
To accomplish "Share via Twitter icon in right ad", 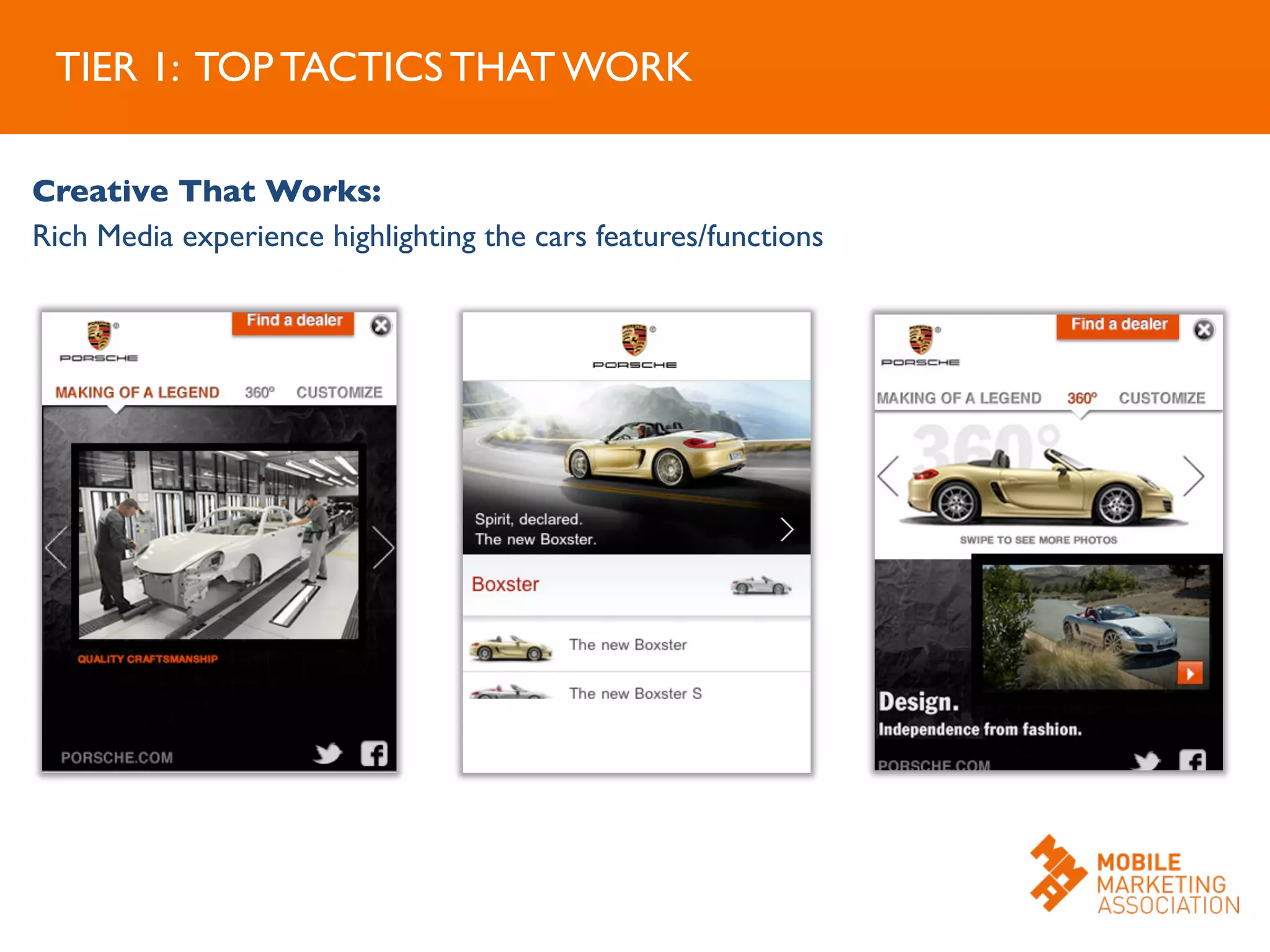I will [x=1147, y=760].
